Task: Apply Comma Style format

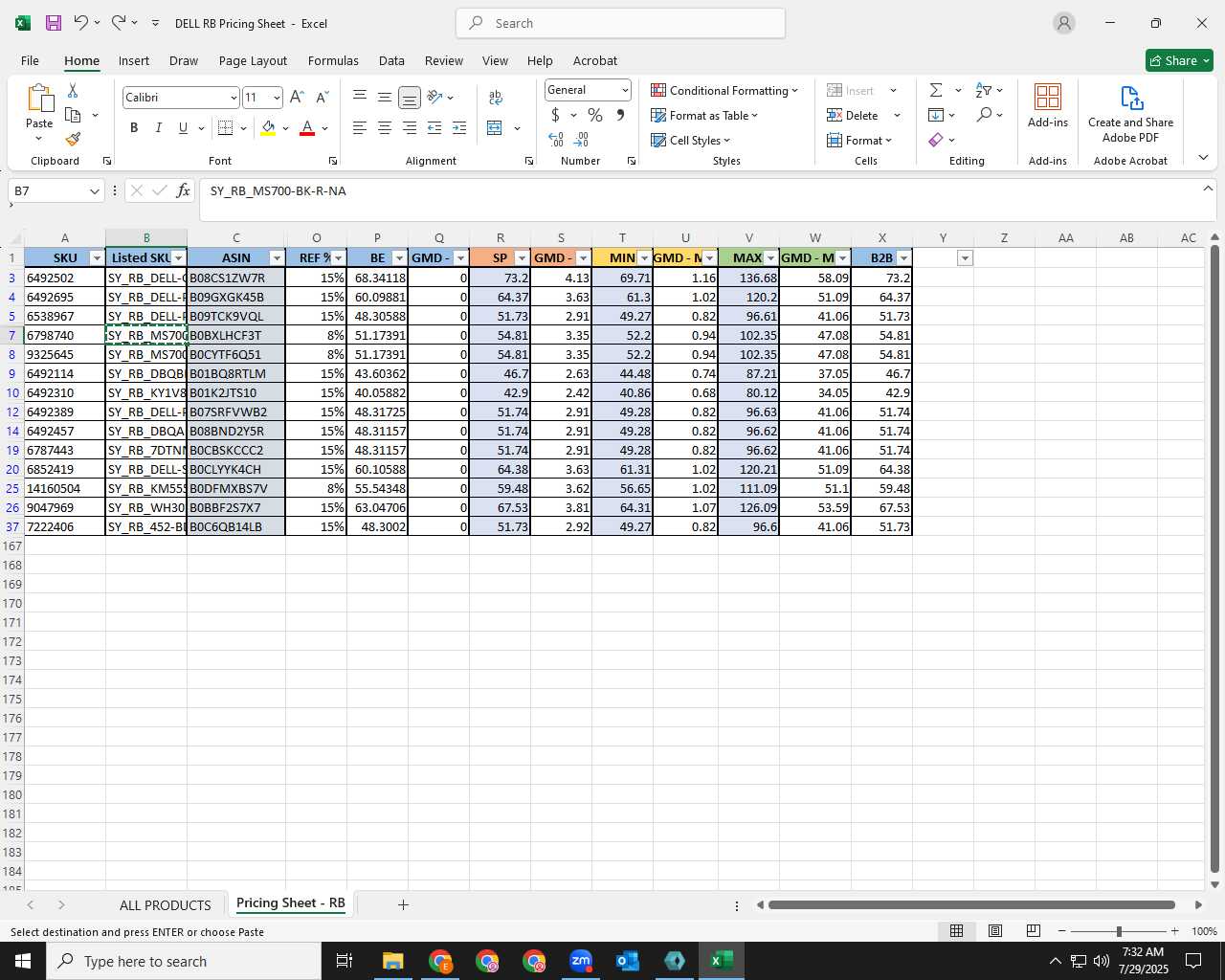Action: tap(620, 115)
